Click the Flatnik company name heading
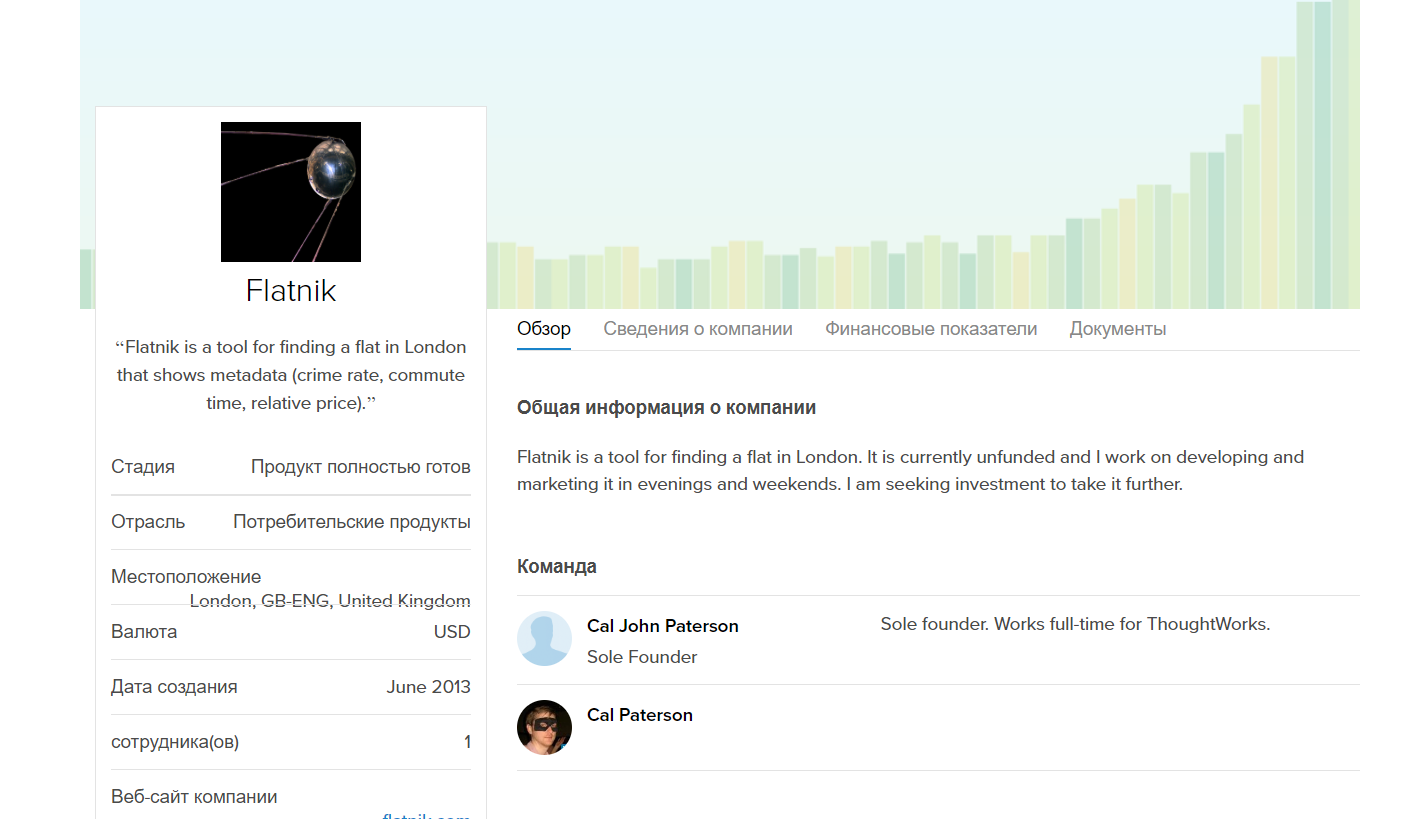The height and width of the screenshot is (819, 1411). (x=291, y=291)
